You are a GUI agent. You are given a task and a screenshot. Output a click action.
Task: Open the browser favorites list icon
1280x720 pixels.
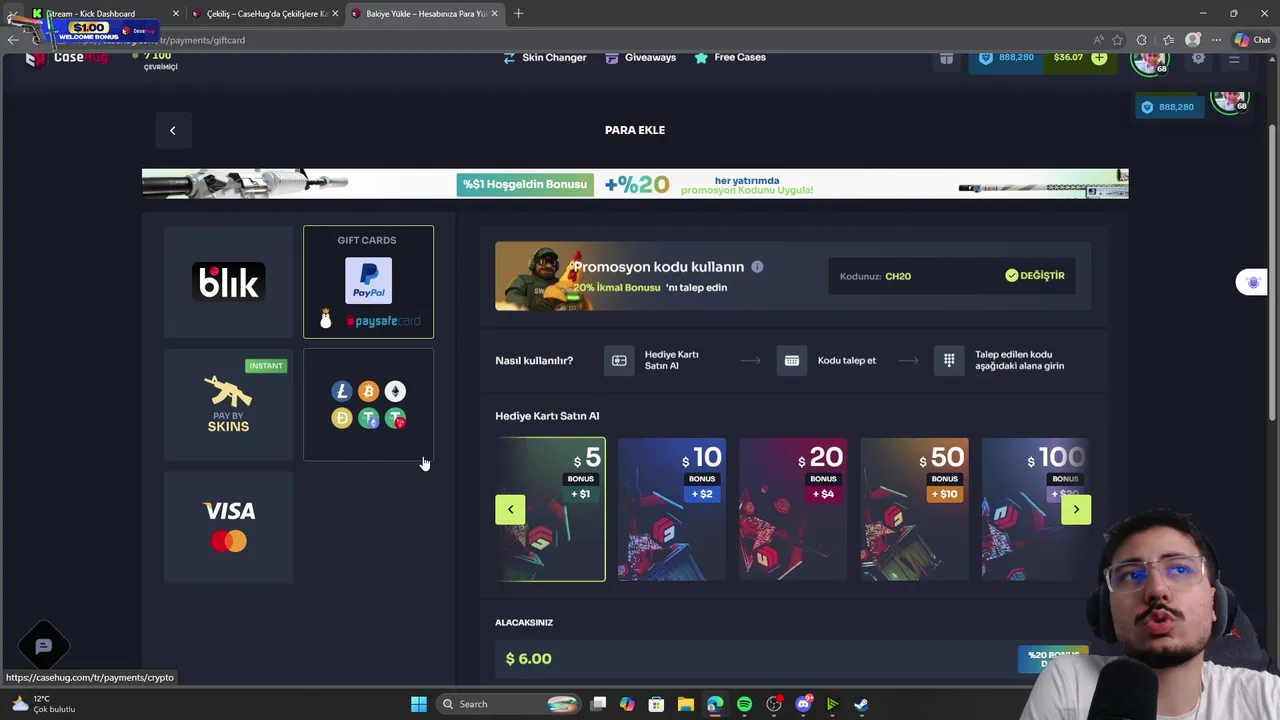point(1167,40)
